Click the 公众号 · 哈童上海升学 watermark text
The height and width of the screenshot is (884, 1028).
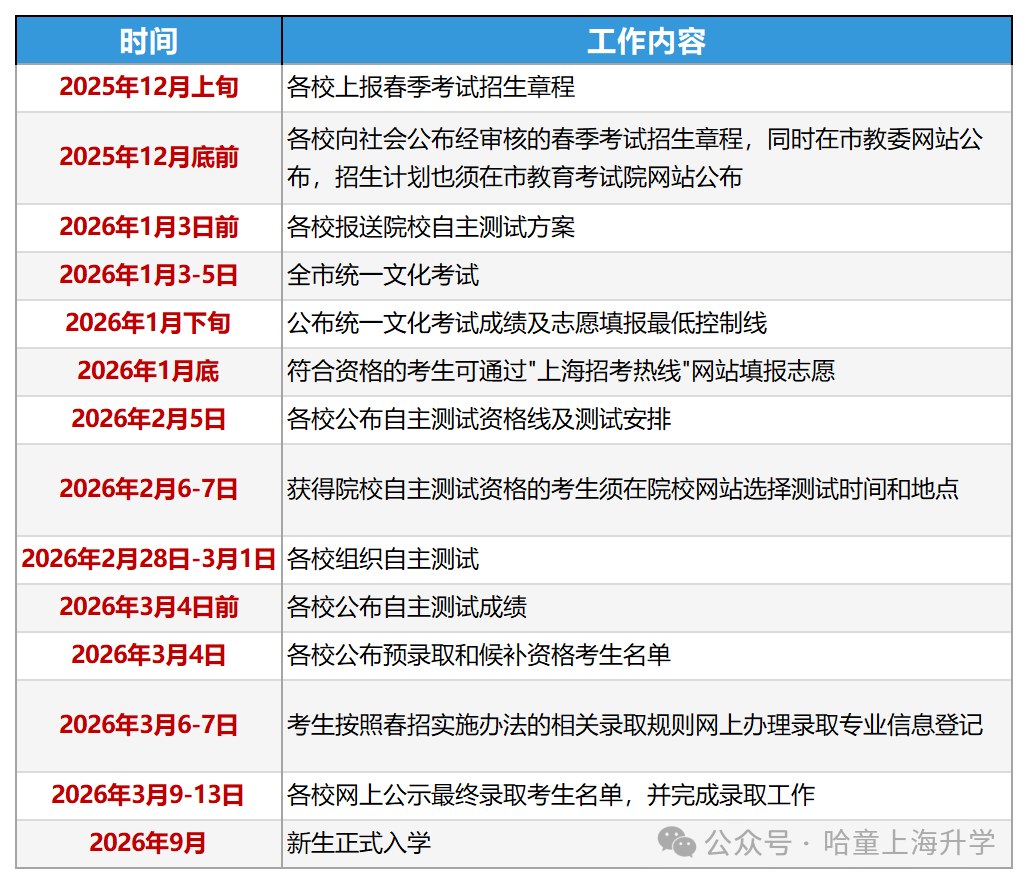coord(850,843)
